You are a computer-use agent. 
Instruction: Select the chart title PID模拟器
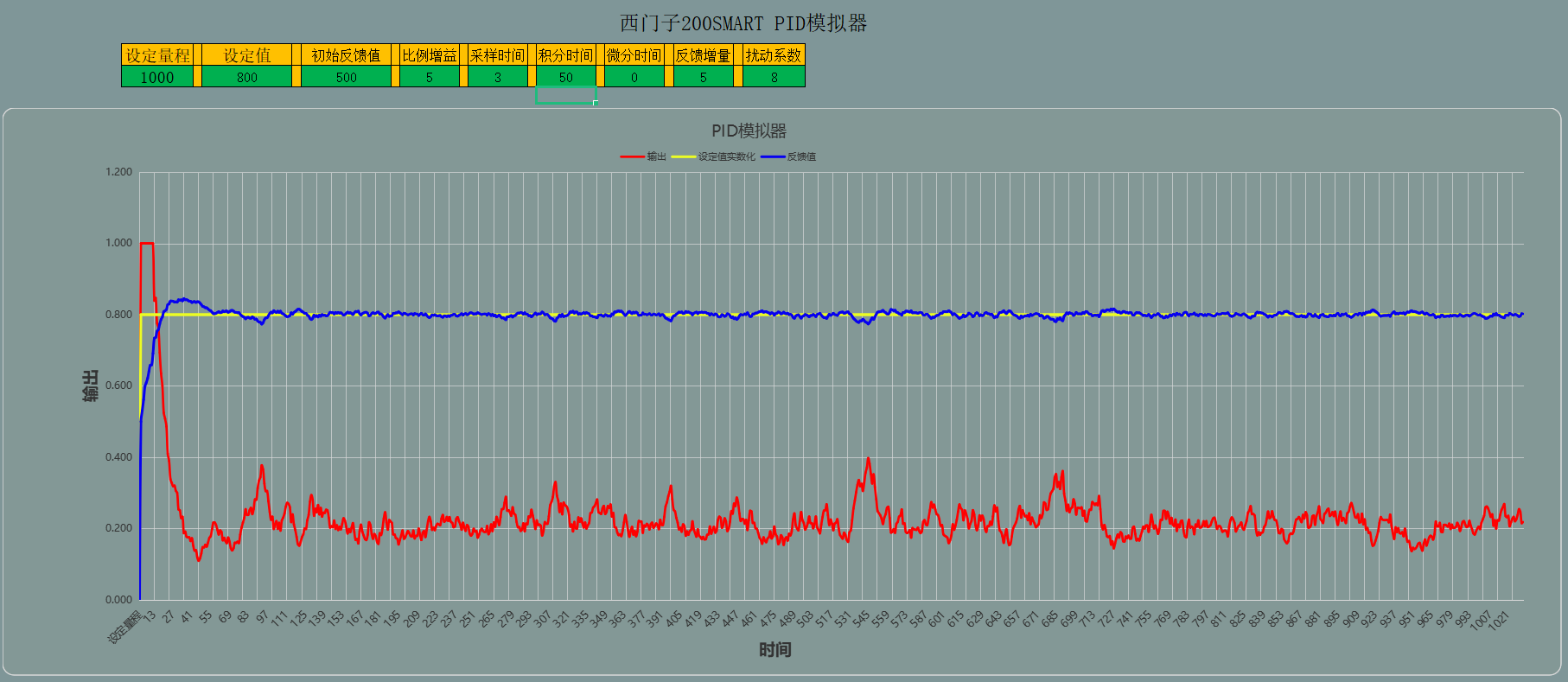pos(749,131)
